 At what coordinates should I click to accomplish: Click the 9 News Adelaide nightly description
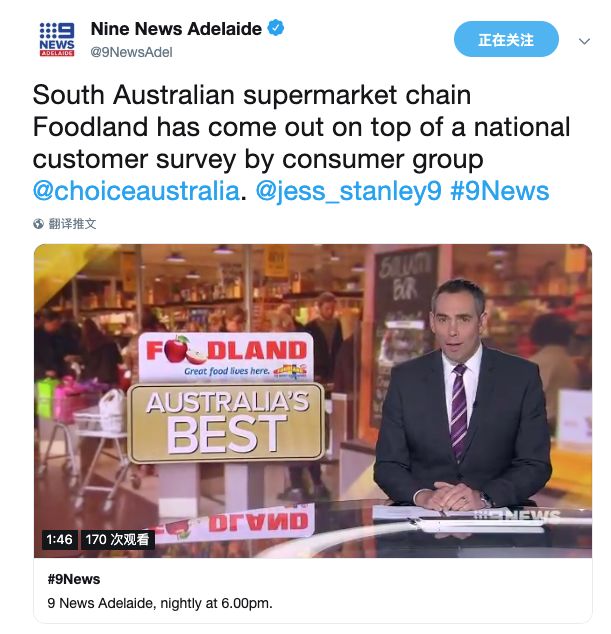point(160,603)
